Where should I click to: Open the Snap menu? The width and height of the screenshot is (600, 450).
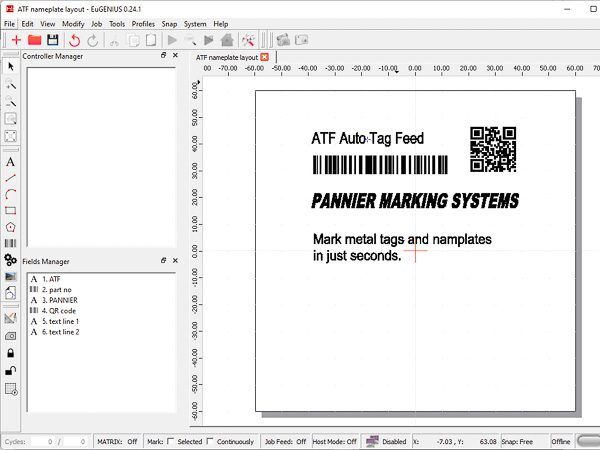point(169,23)
